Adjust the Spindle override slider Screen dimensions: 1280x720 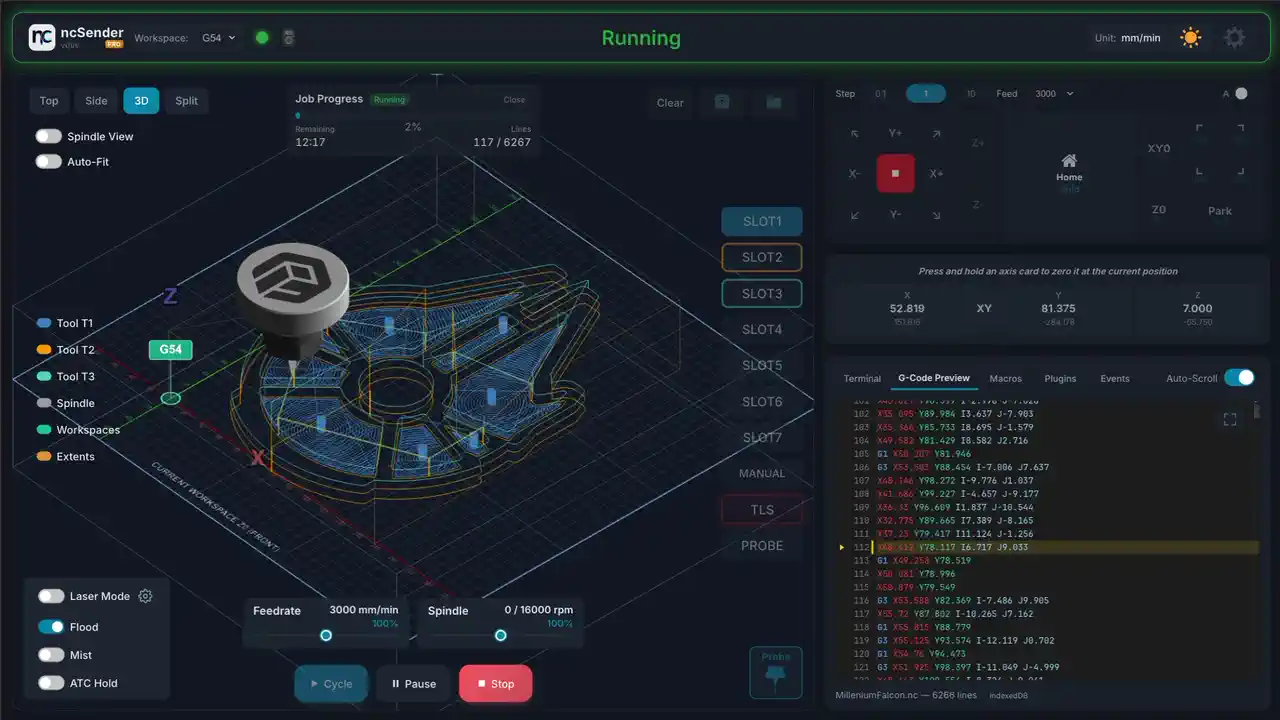(501, 635)
